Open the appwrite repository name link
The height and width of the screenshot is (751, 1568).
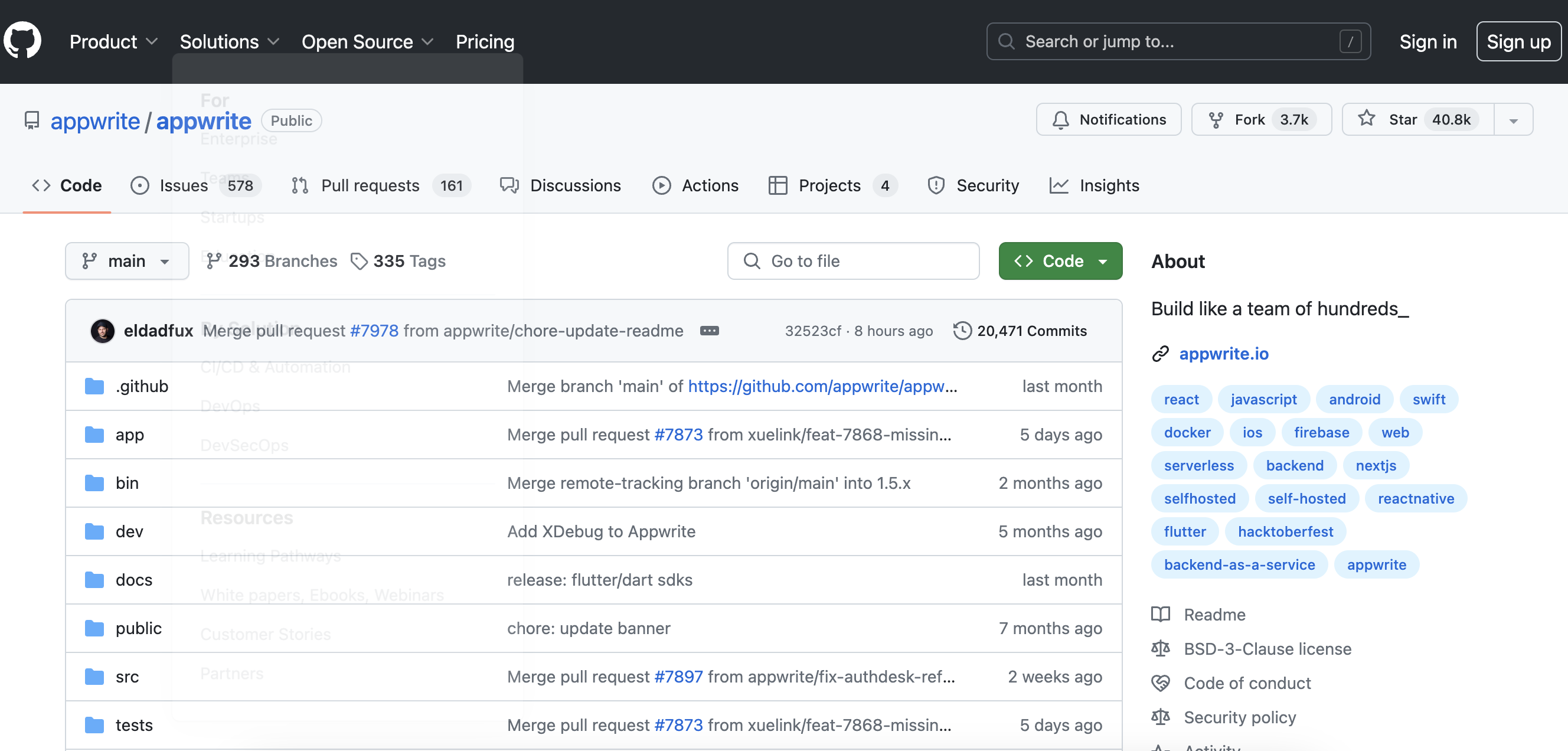(x=203, y=120)
